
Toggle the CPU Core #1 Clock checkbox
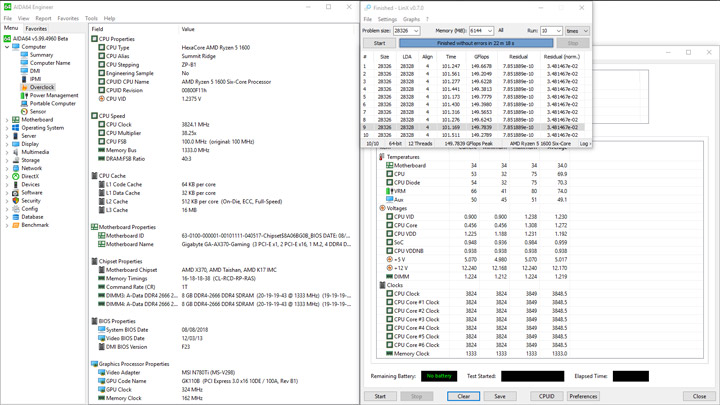point(389,302)
